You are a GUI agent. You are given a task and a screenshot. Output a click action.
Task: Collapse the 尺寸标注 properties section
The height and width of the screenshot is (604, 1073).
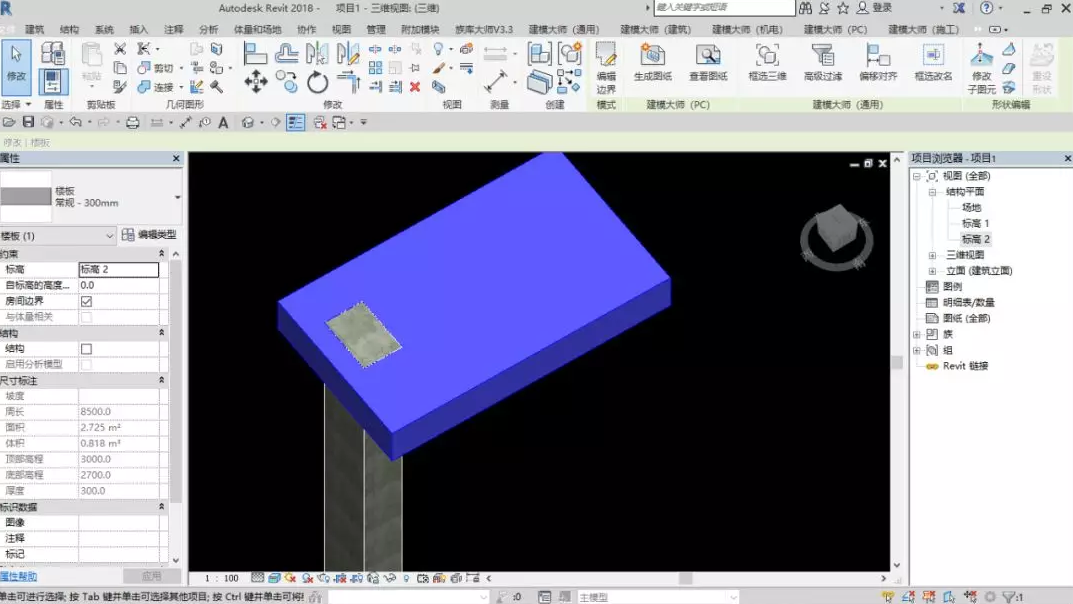[x=162, y=381]
